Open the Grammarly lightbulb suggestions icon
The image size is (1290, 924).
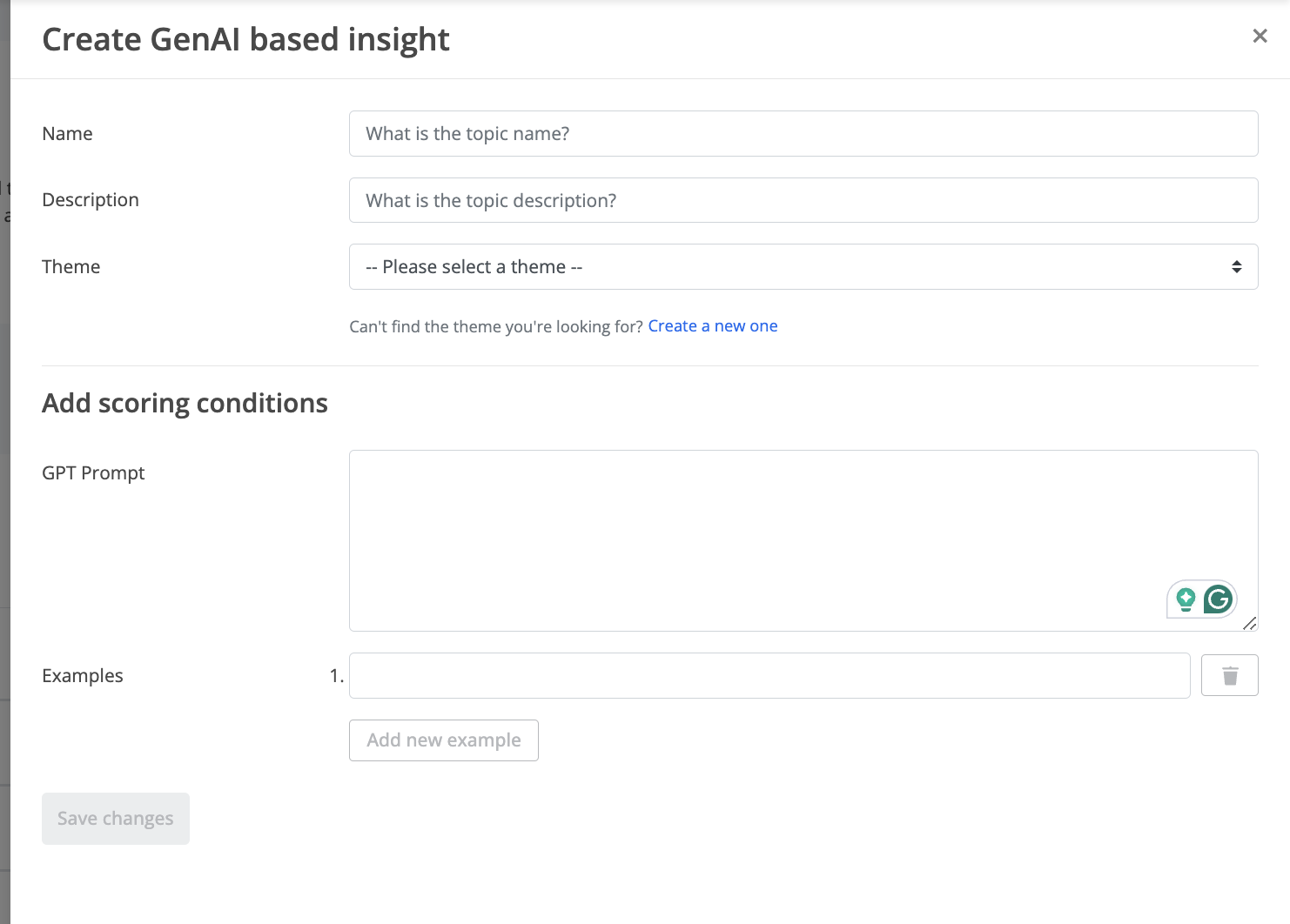[x=1186, y=599]
